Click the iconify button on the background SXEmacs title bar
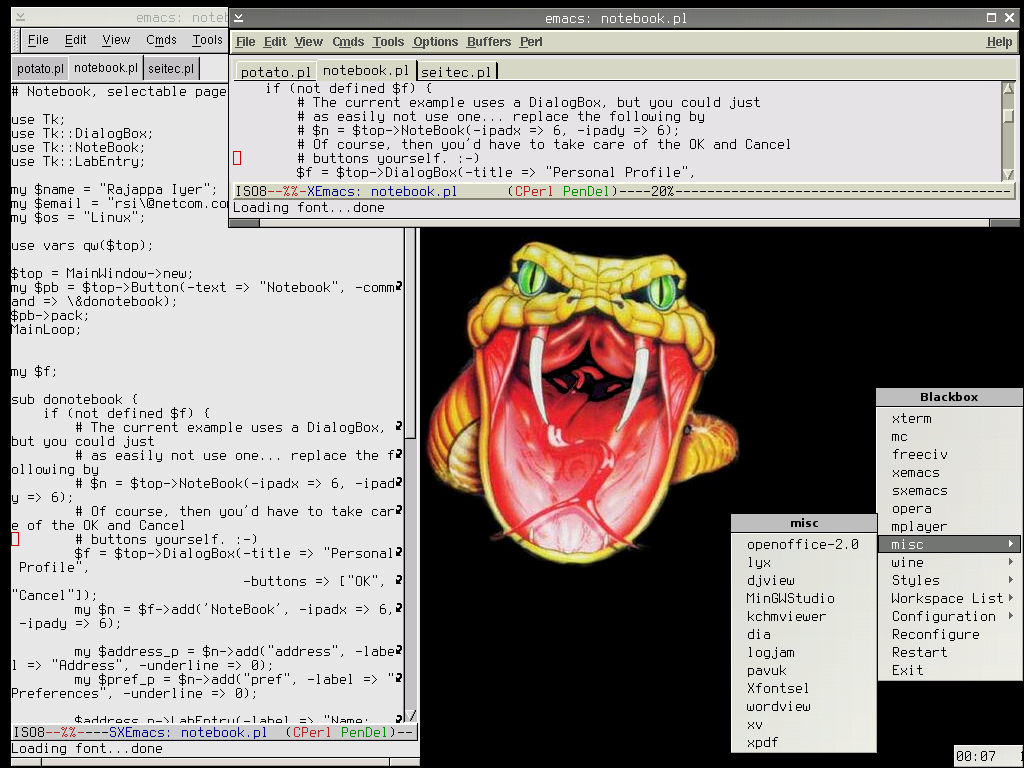Screen dimensions: 1024x768 [x=20, y=18]
